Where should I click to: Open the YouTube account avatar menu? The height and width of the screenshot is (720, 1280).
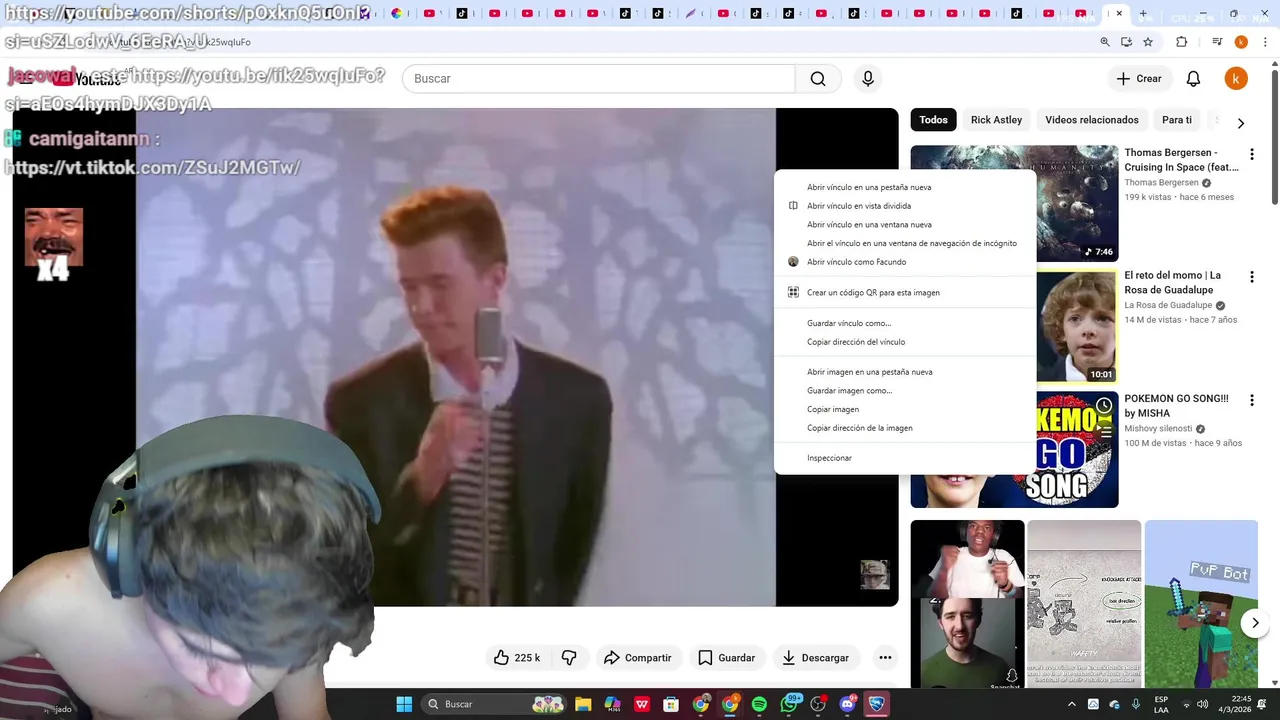point(1236,79)
